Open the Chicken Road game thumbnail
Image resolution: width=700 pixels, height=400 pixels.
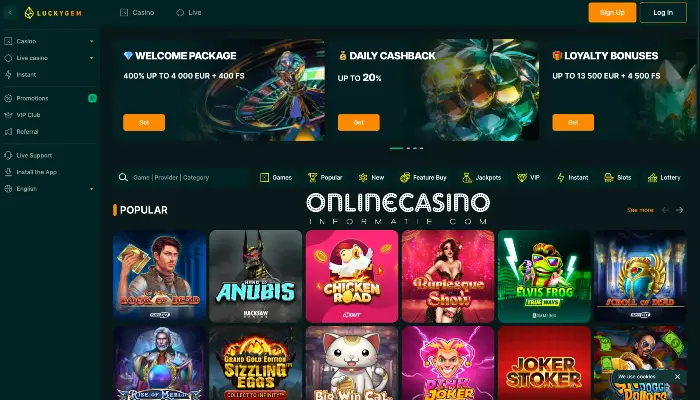(x=352, y=276)
